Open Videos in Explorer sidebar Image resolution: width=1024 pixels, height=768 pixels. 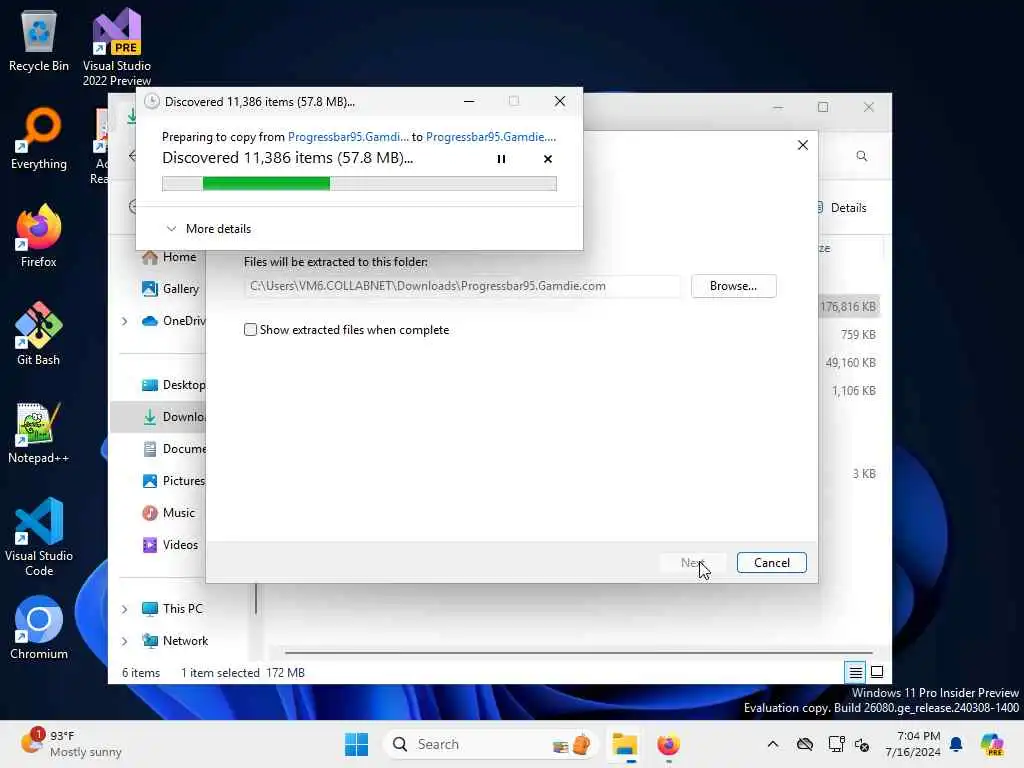click(x=171, y=545)
